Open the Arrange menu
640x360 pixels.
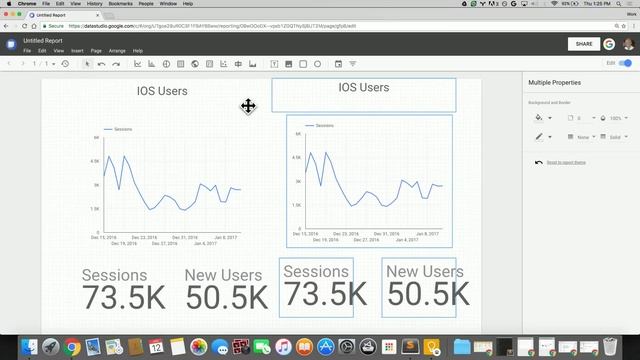tap(117, 51)
